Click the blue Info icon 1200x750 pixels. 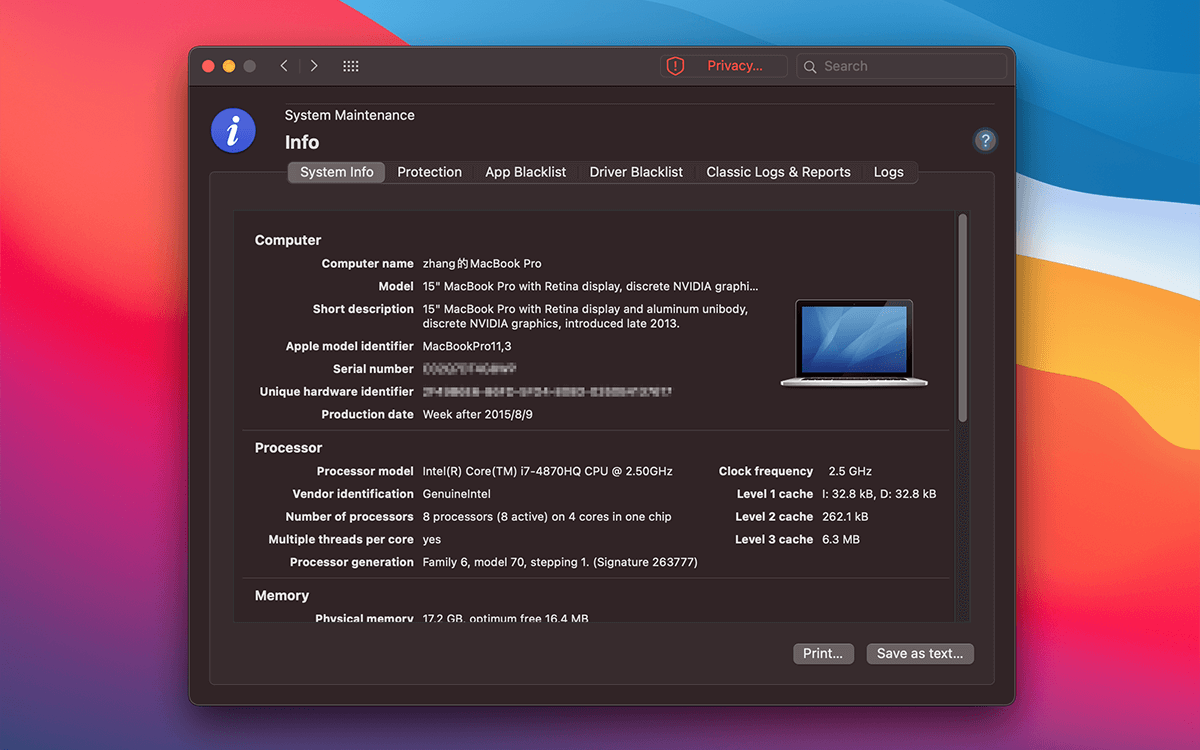pos(233,131)
